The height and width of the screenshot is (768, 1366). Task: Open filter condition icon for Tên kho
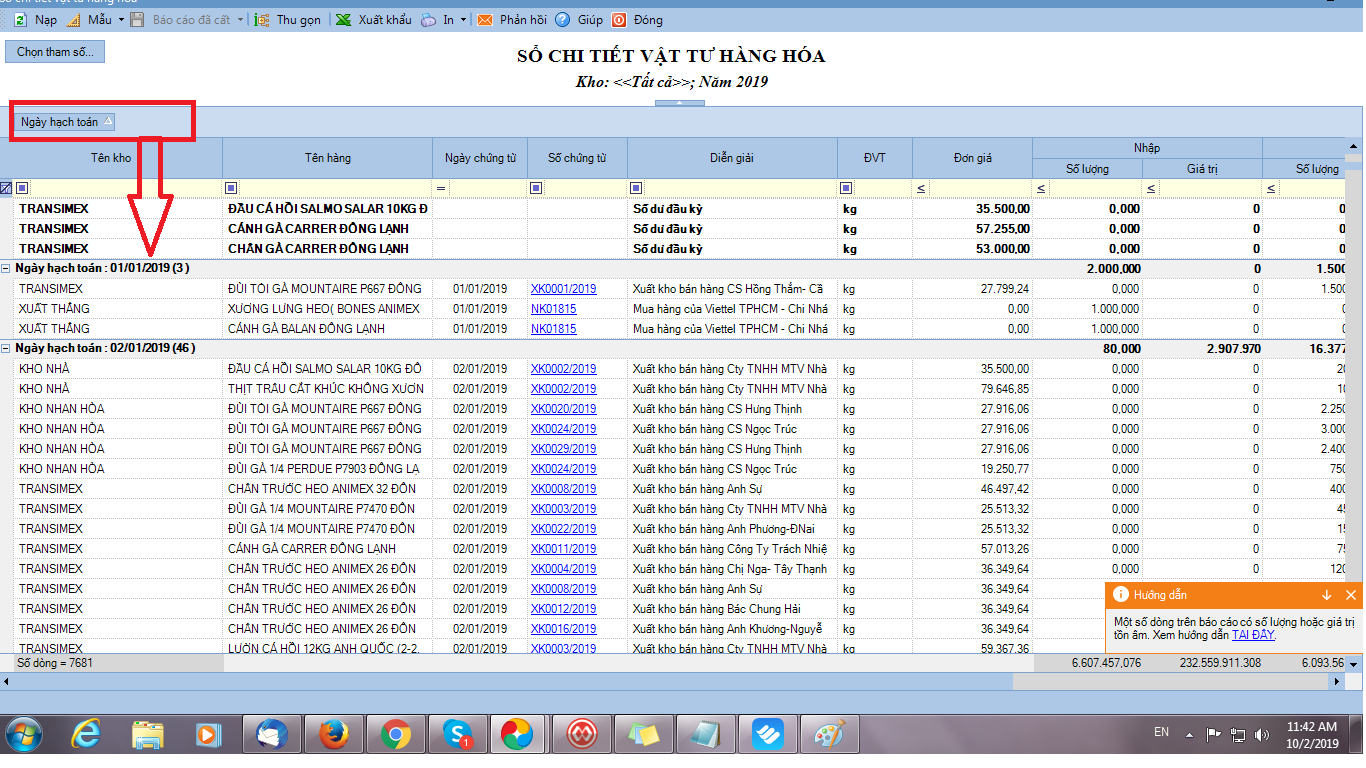(23, 187)
